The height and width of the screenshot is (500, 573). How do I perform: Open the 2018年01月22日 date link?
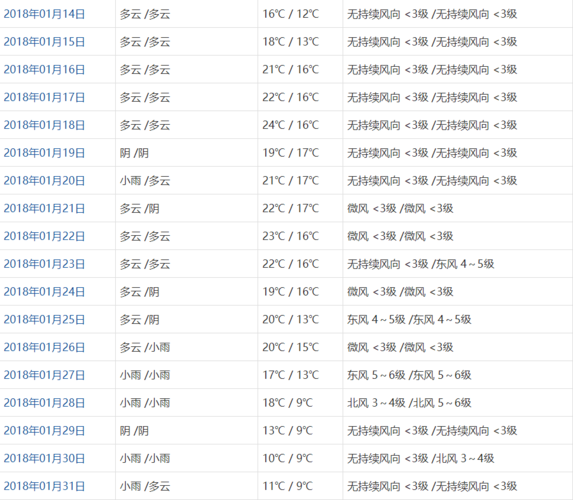(44, 236)
